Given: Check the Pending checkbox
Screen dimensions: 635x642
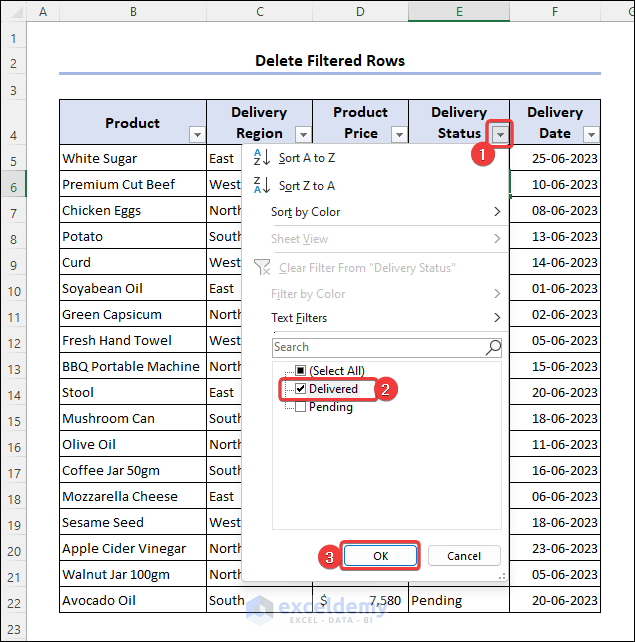Looking at the screenshot, I should pyautogui.click(x=300, y=406).
